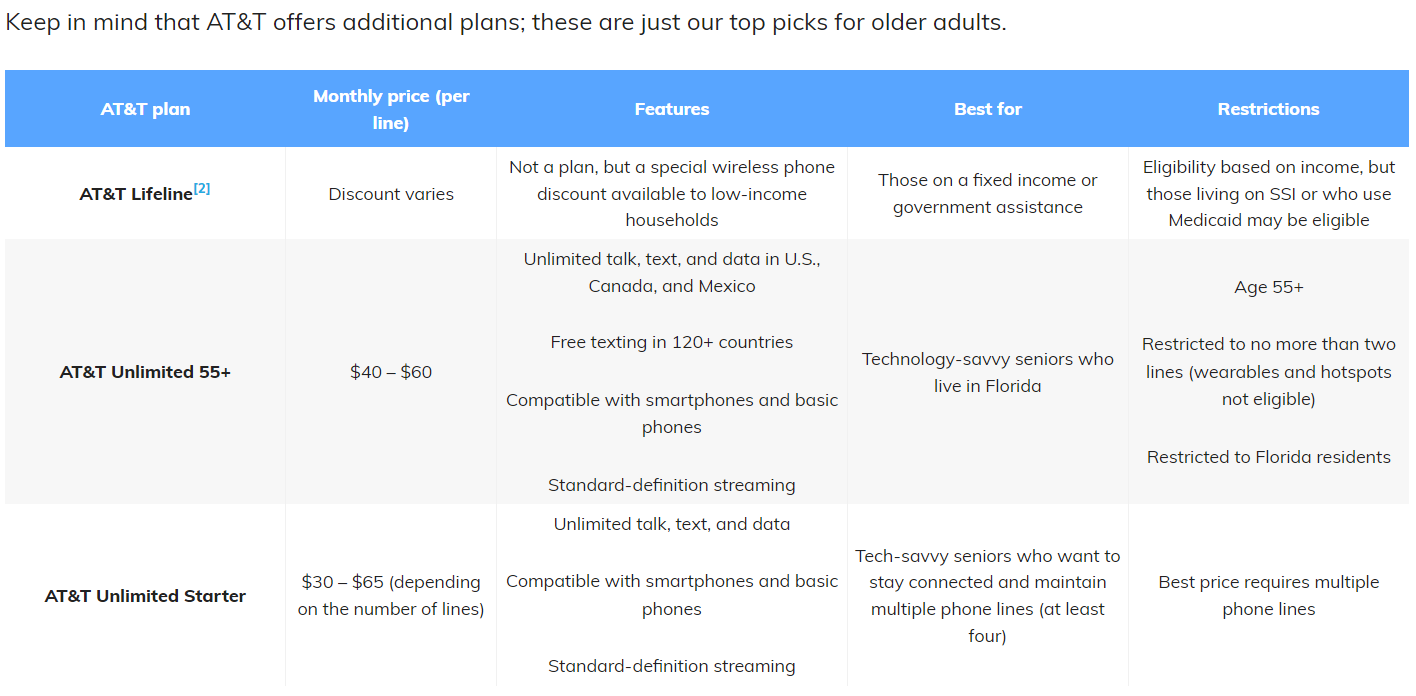This screenshot has width=1416, height=696.
Task: Select the Restricted to Florida residents text
Action: pyautogui.click(x=1269, y=457)
